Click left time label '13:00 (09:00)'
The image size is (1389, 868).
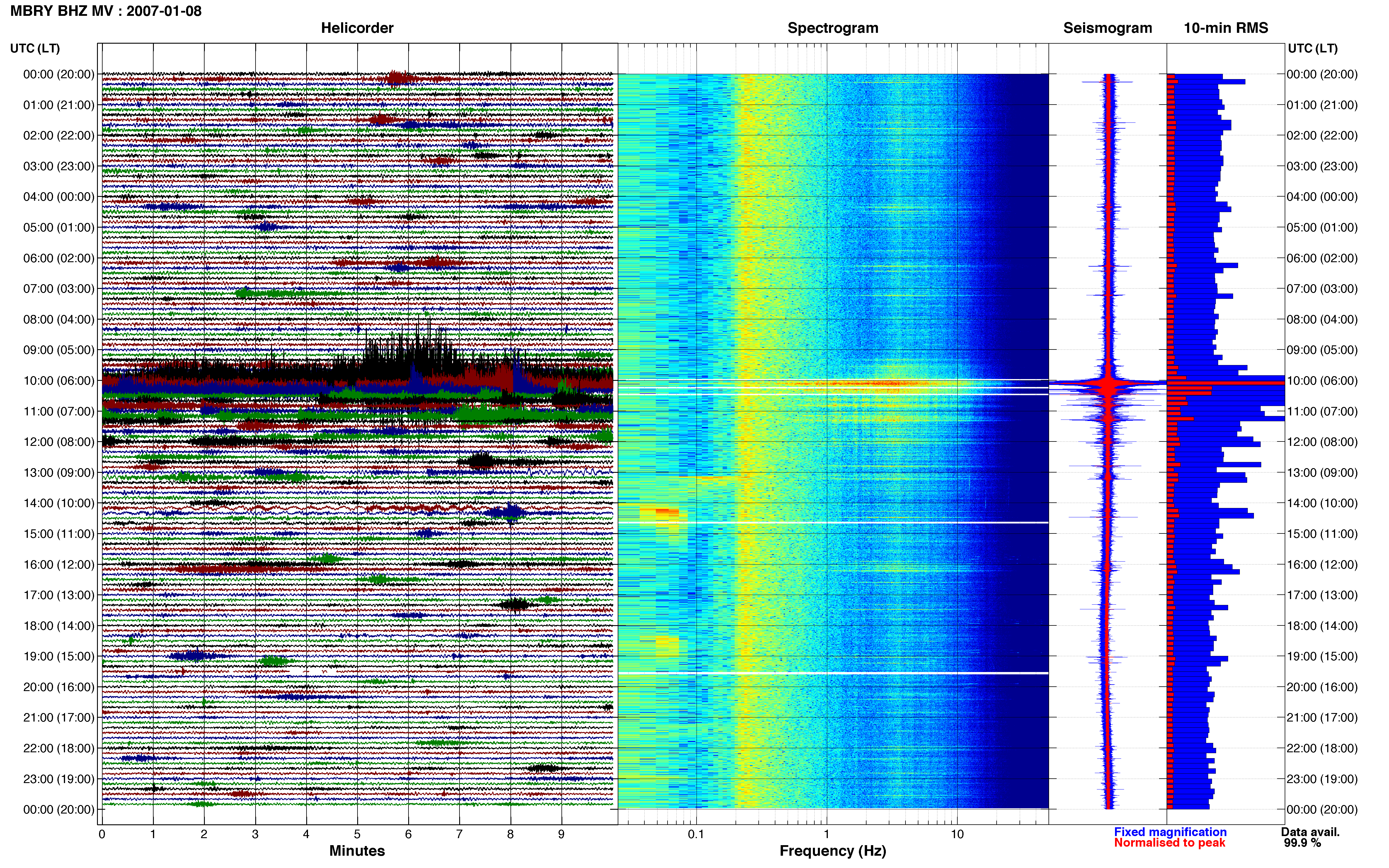[59, 473]
